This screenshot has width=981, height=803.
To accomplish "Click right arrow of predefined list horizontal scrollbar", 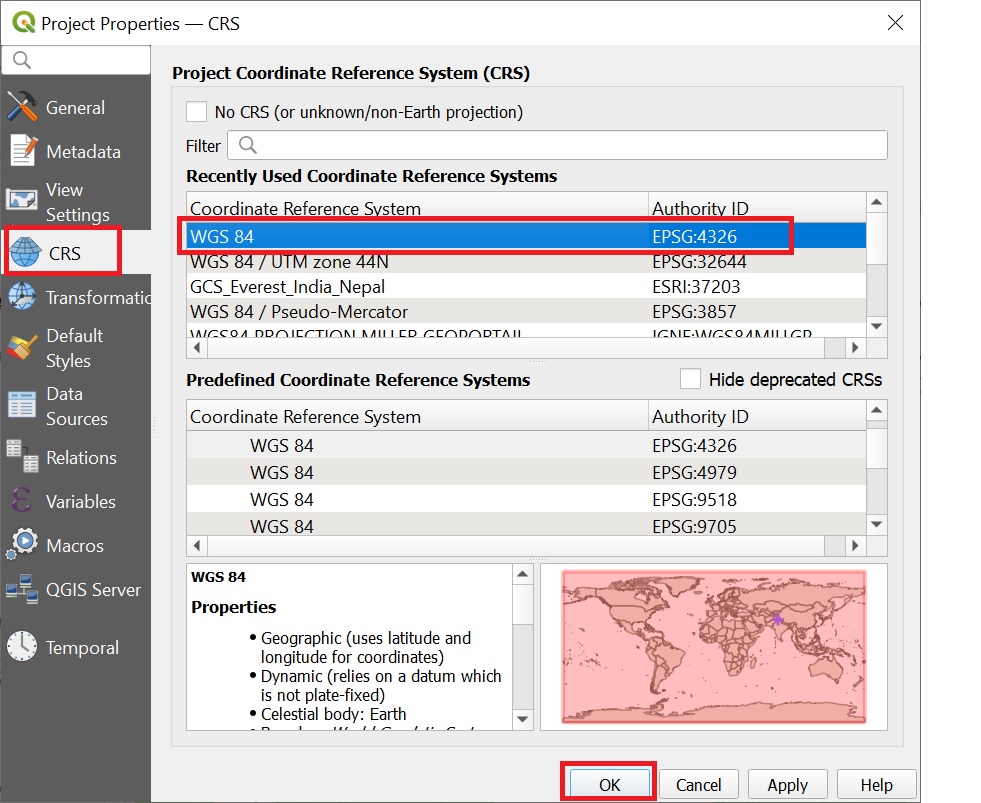I will pyautogui.click(x=855, y=546).
